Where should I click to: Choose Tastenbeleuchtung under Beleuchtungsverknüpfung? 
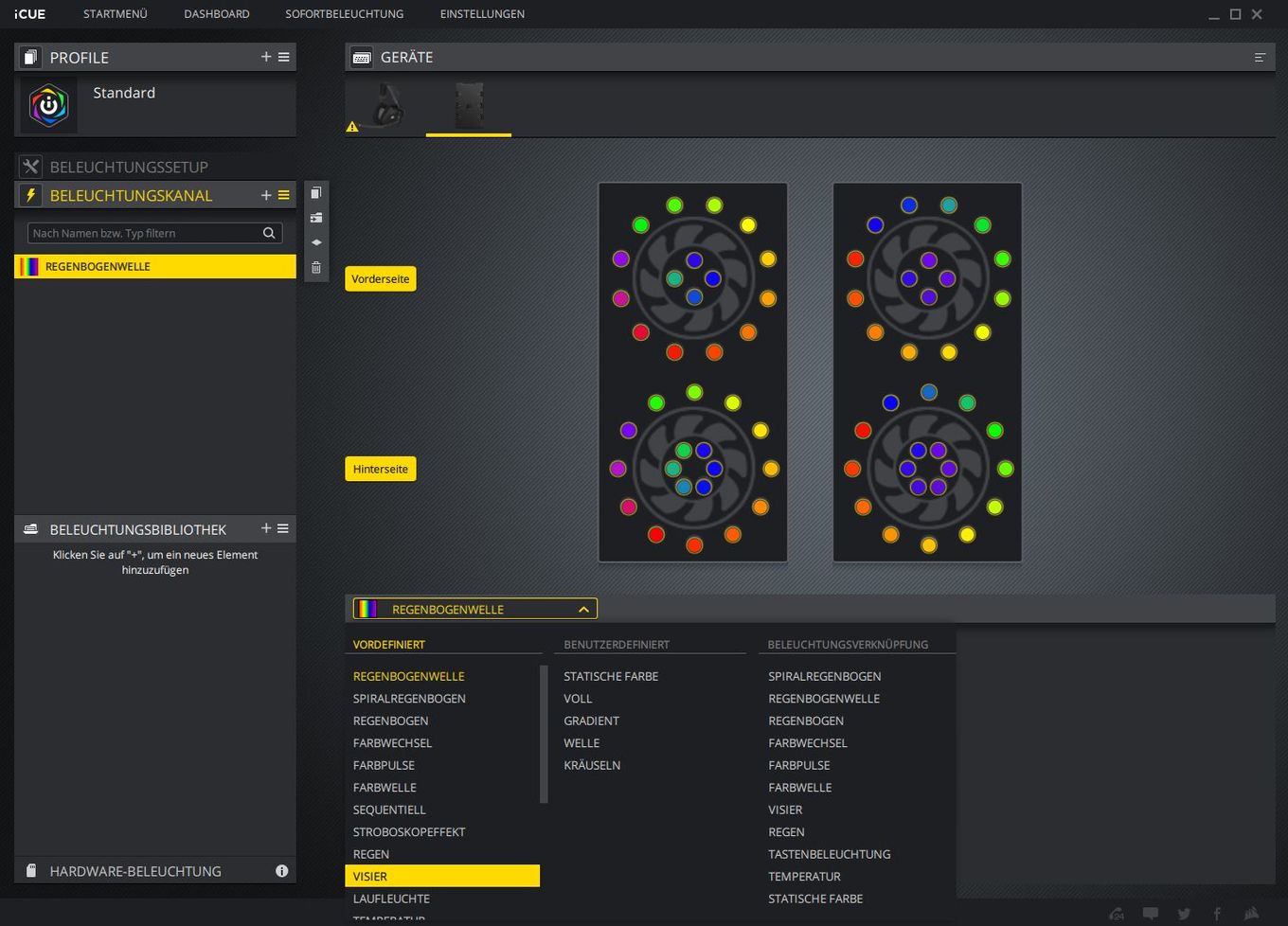[830, 854]
